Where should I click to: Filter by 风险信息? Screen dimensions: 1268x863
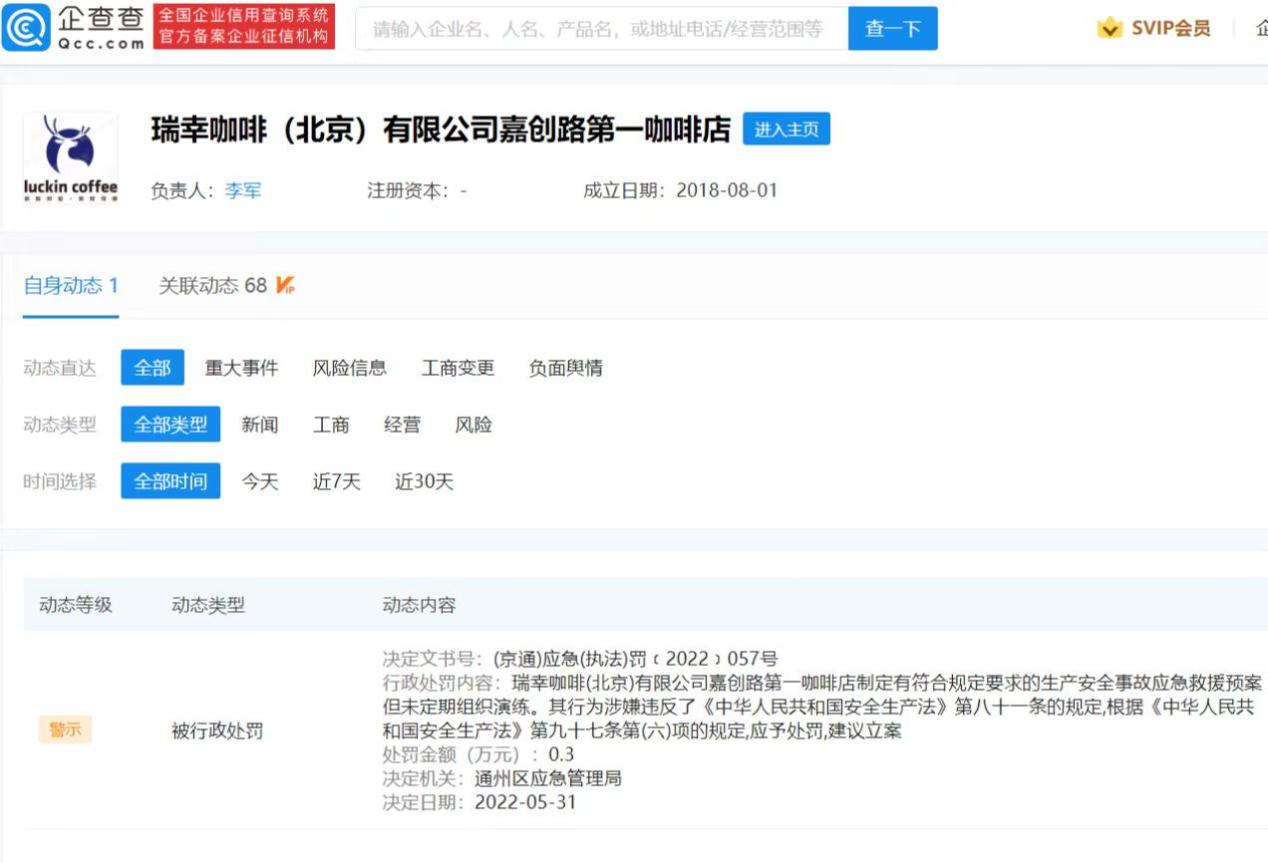[349, 368]
